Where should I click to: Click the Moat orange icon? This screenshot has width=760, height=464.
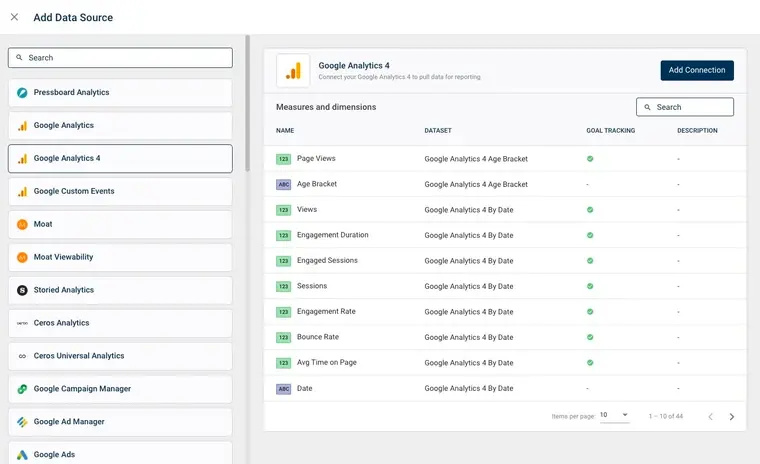[22, 225]
